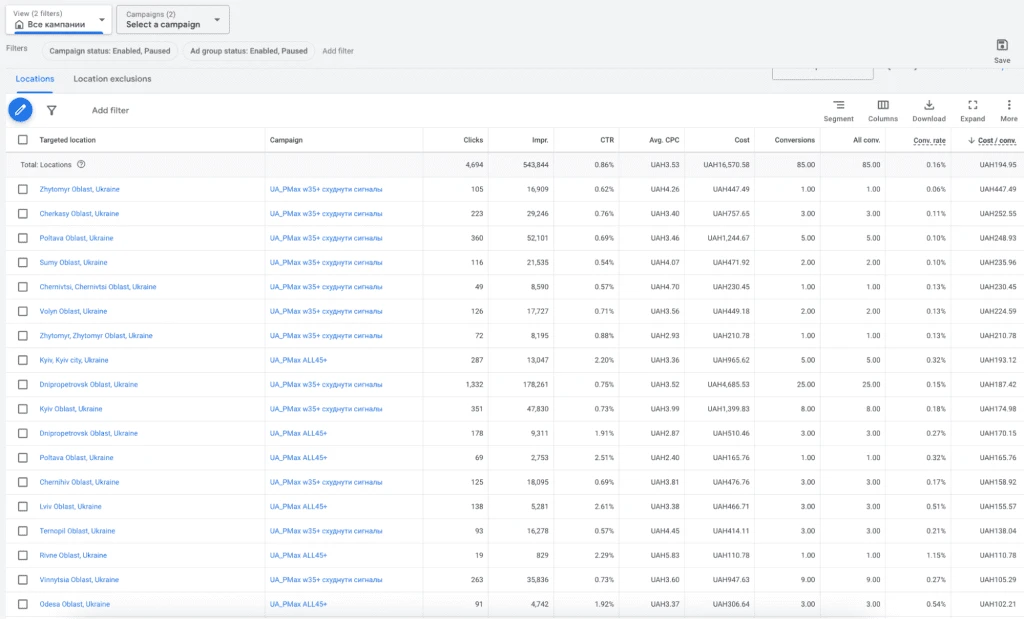This screenshot has height=619, width=1024.
Task: Open the funnel filter icon
Action: [x=51, y=110]
